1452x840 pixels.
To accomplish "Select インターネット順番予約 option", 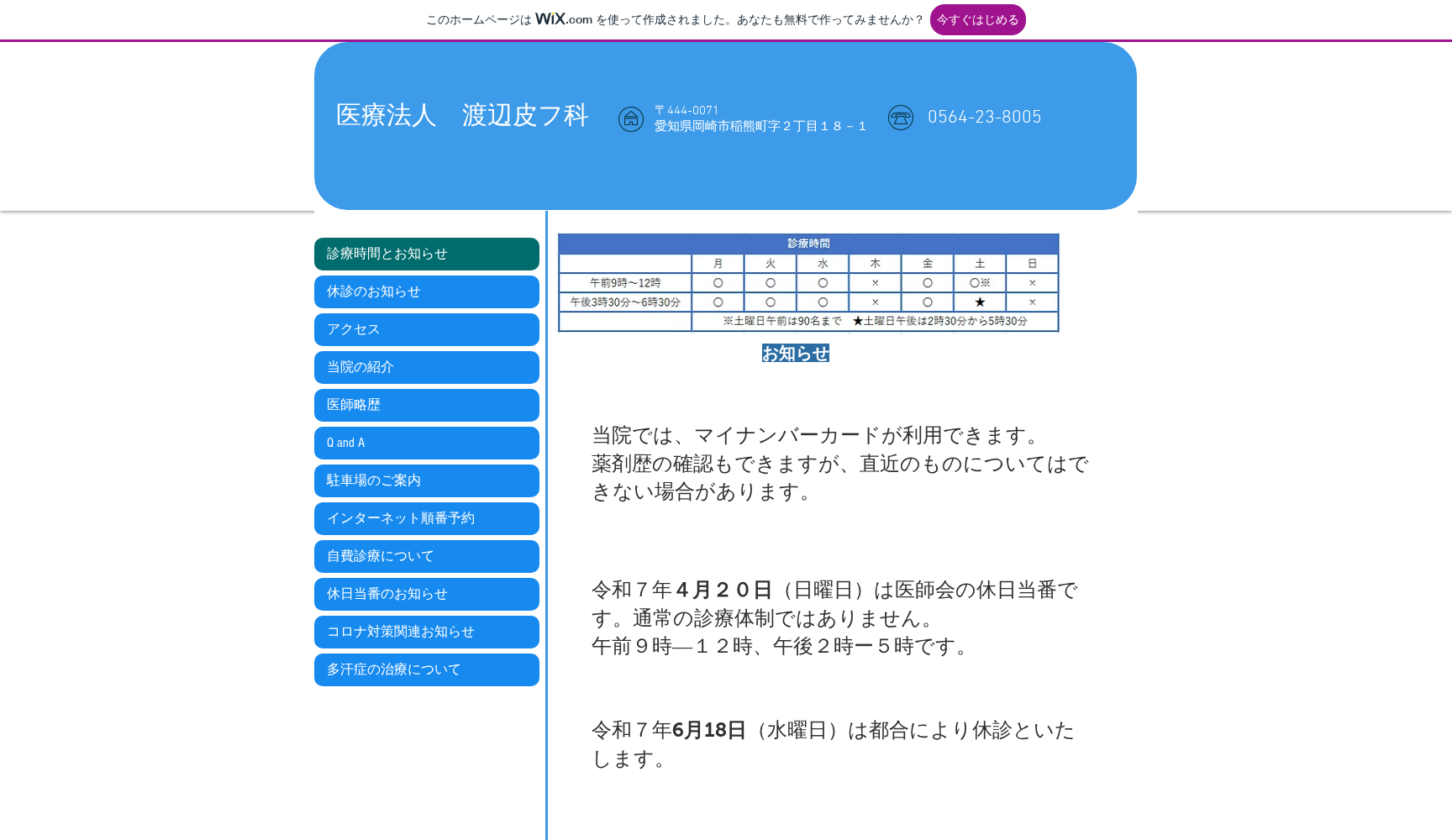I will (426, 518).
